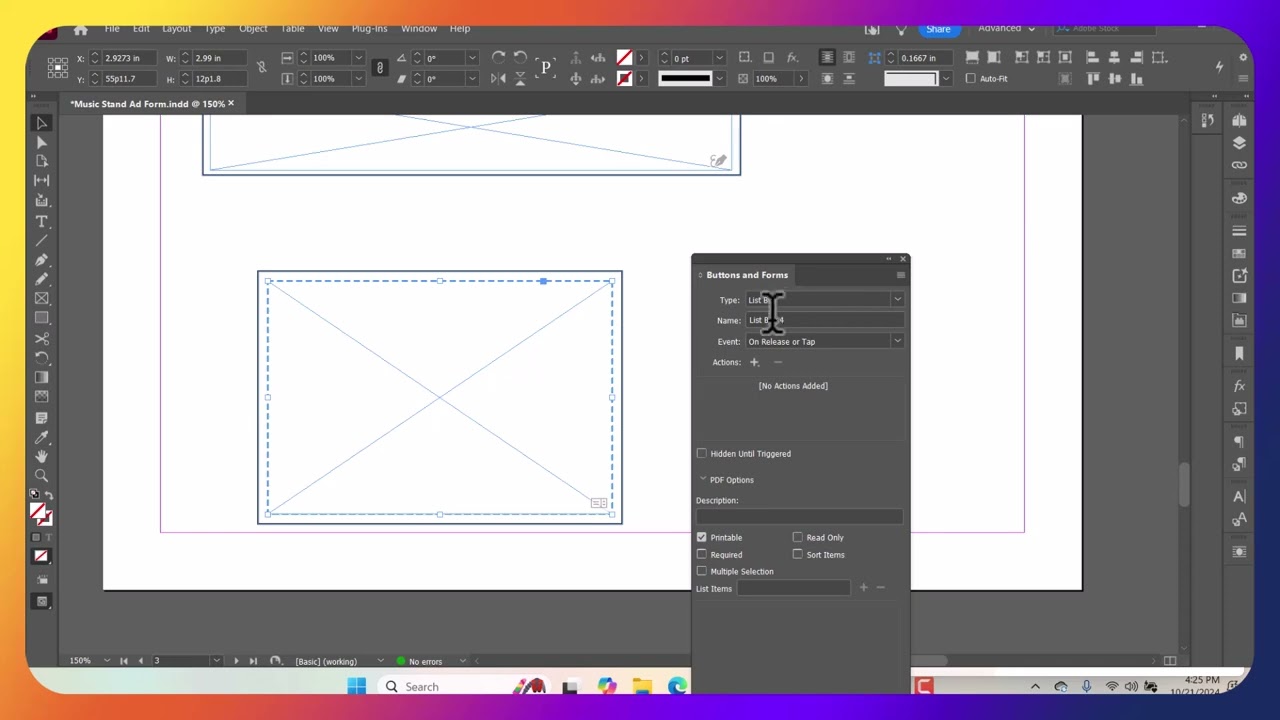Image resolution: width=1280 pixels, height=720 pixels.
Task: Select the Scissors tool
Action: coord(41,339)
